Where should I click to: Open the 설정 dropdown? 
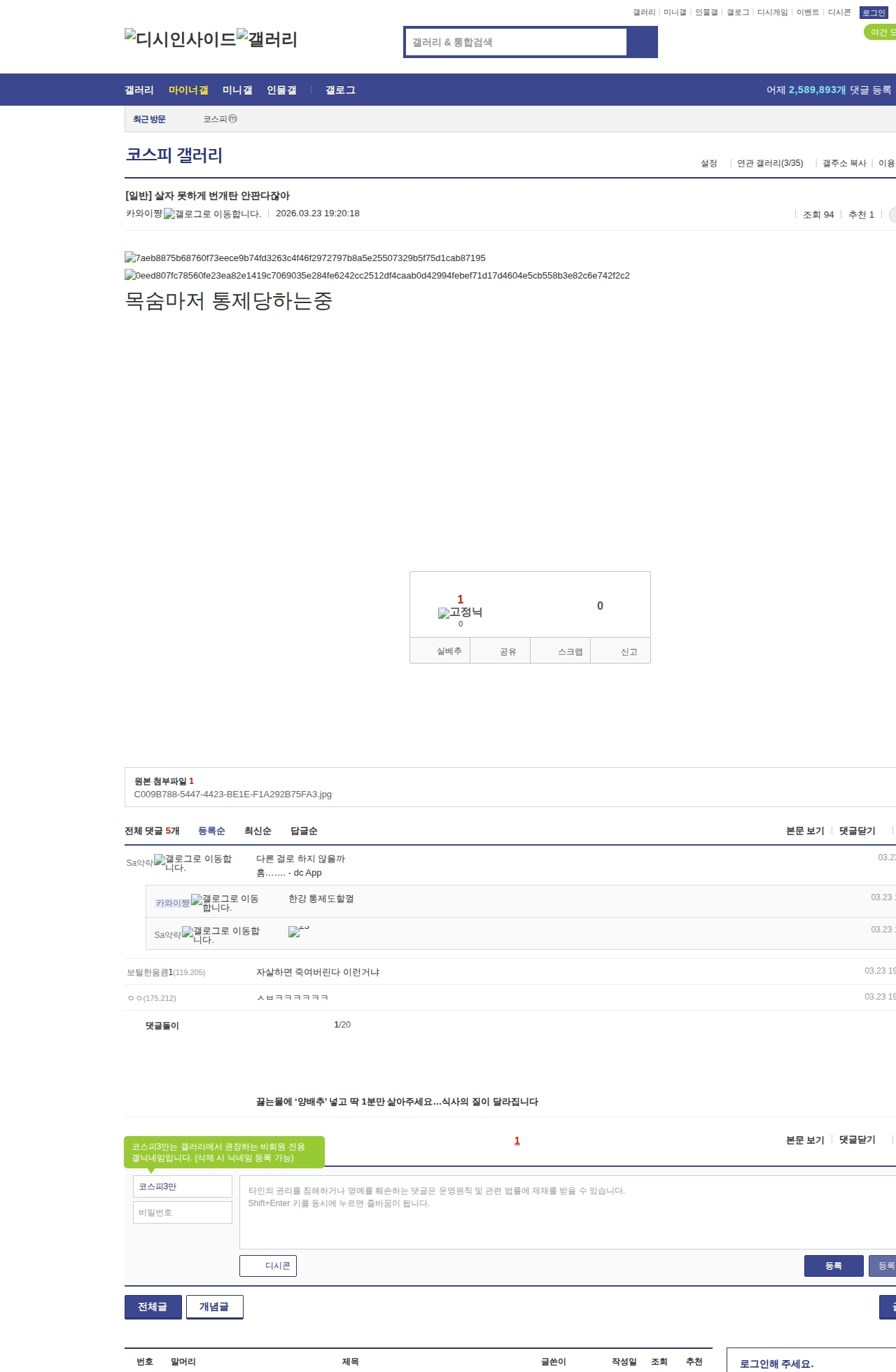coord(709,163)
